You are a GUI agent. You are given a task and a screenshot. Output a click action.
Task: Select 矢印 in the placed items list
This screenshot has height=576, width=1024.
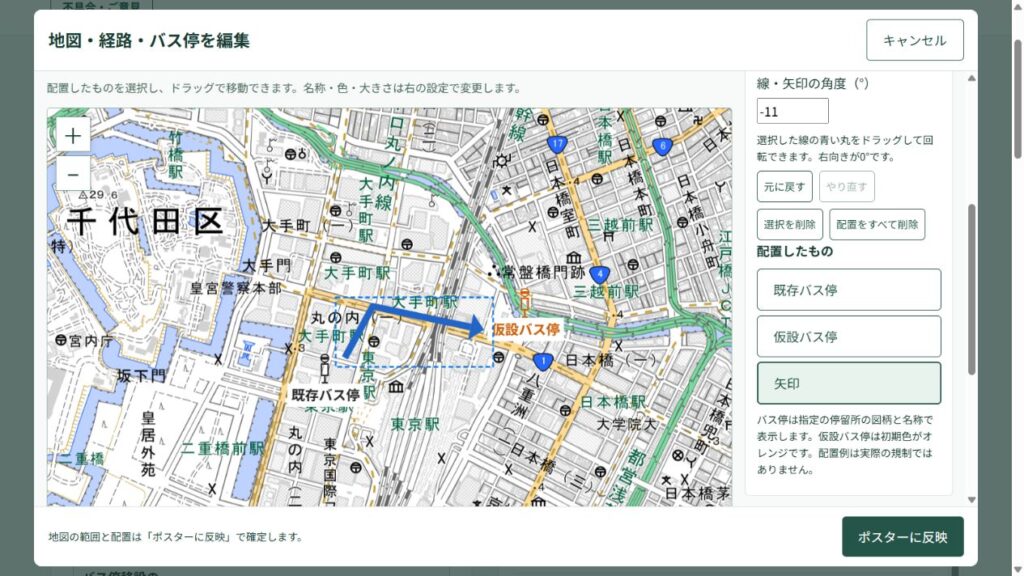point(849,383)
